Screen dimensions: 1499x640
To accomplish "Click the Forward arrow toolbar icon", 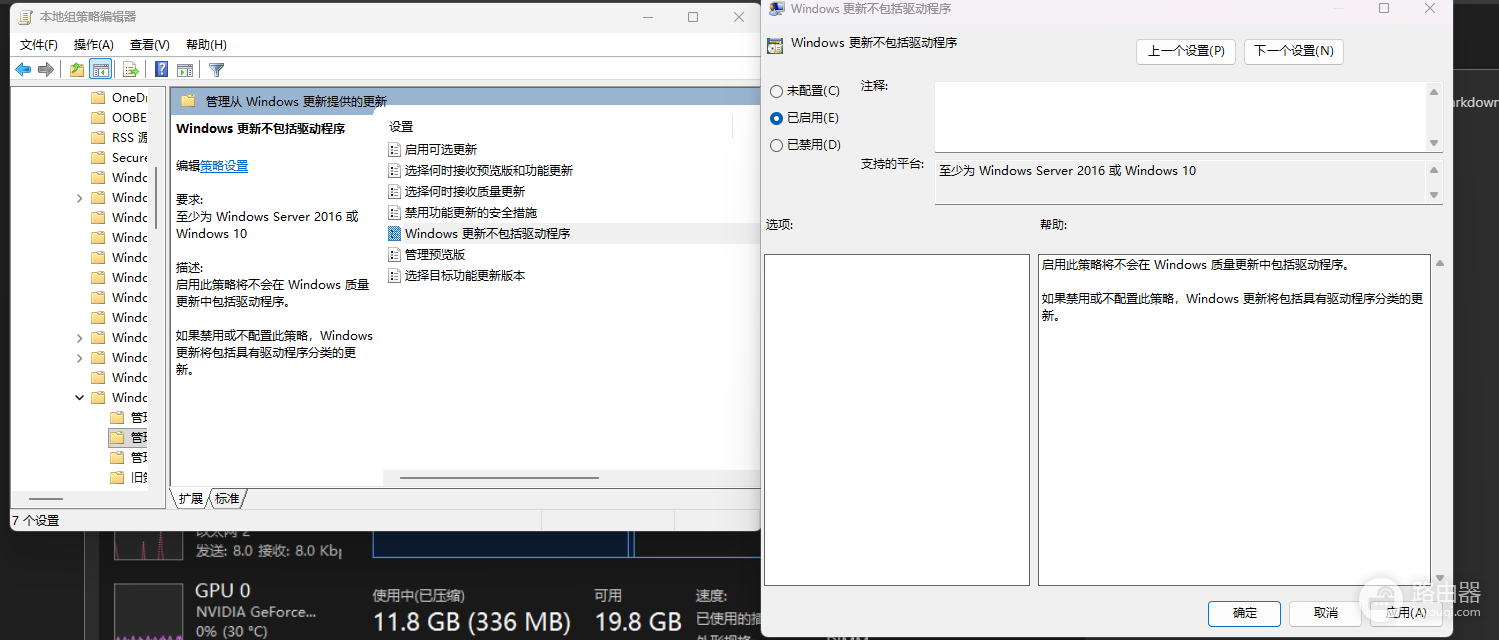I will [46, 69].
